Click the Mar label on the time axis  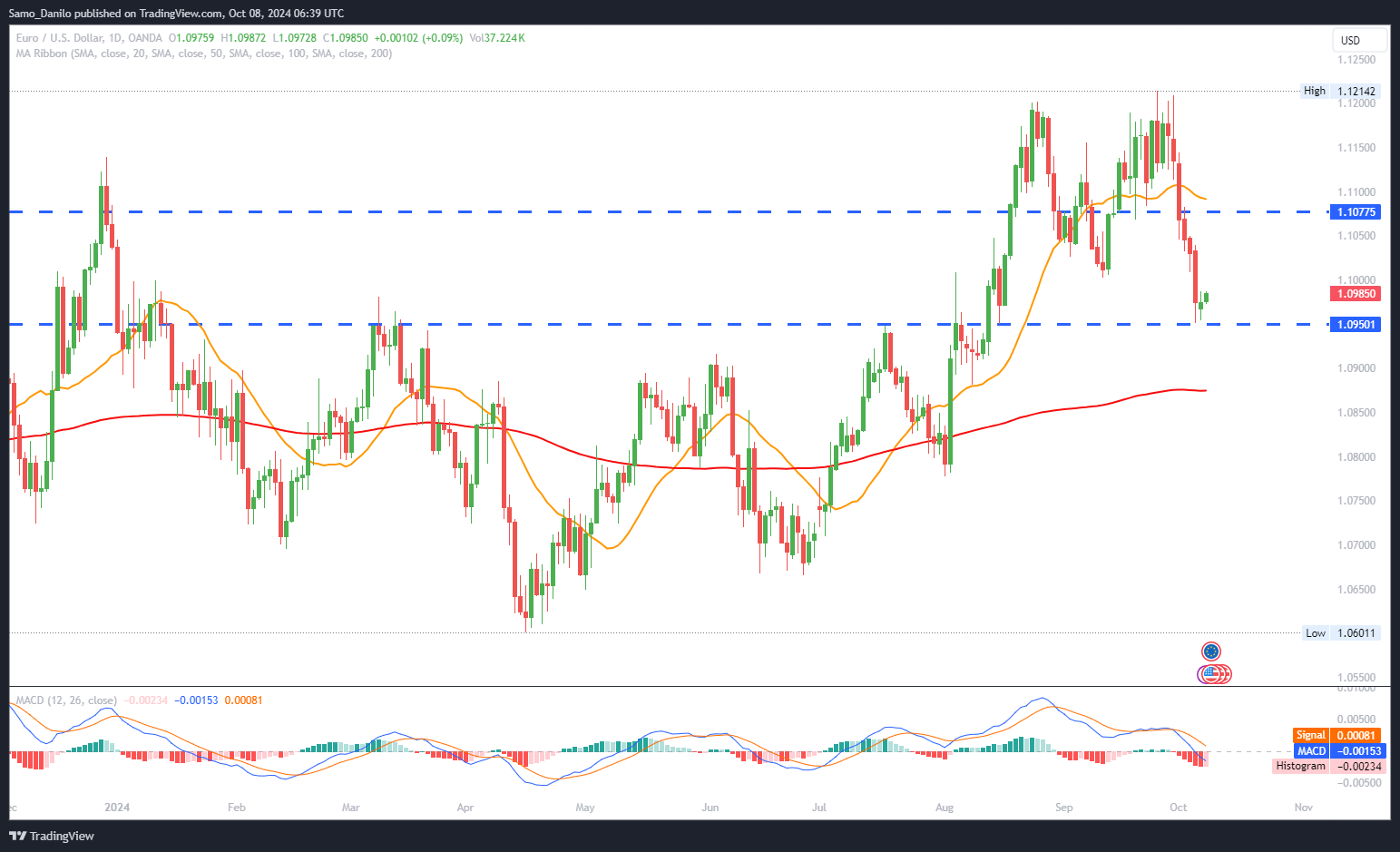pos(350,808)
